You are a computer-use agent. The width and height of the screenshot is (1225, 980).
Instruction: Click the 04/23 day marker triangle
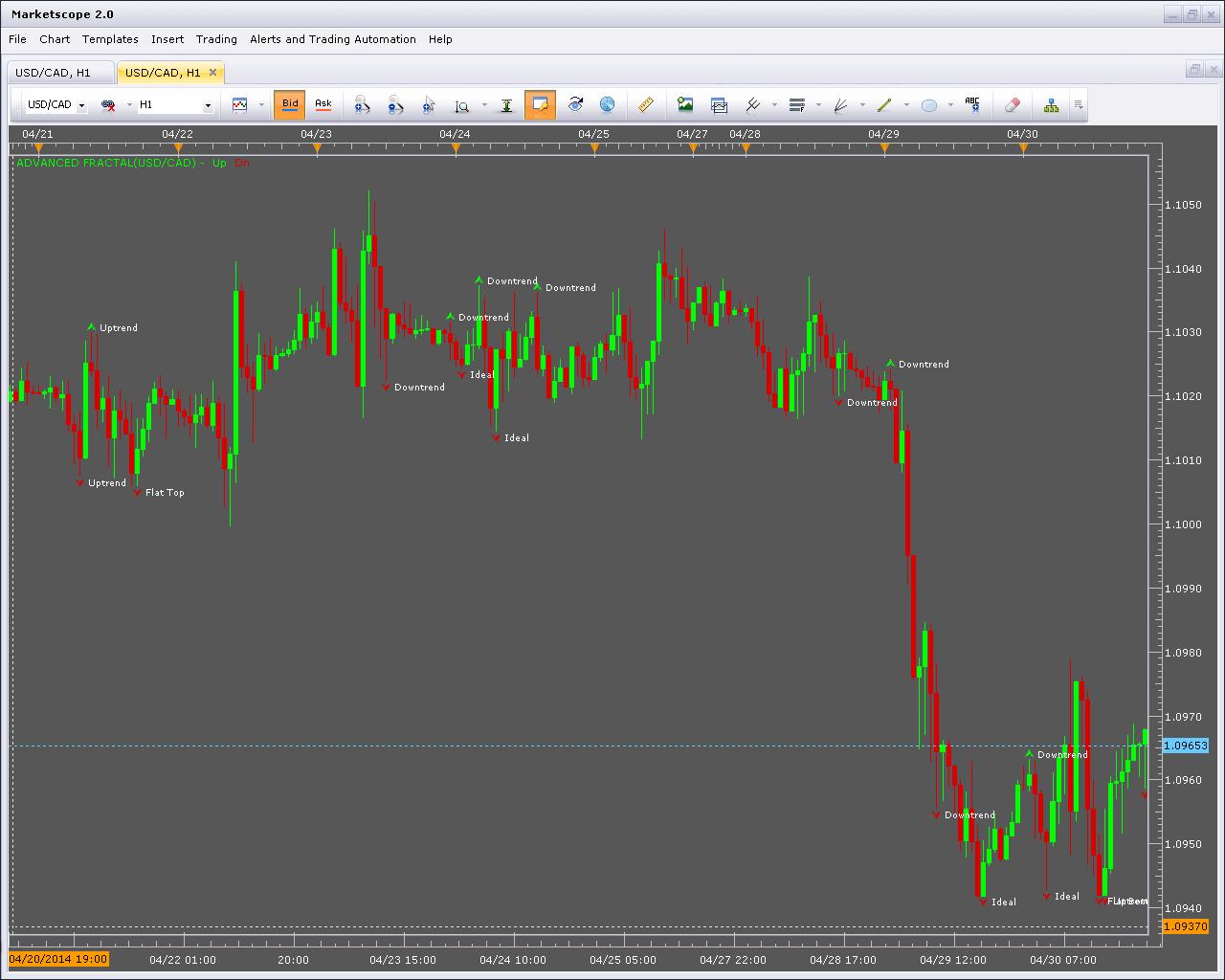317,148
